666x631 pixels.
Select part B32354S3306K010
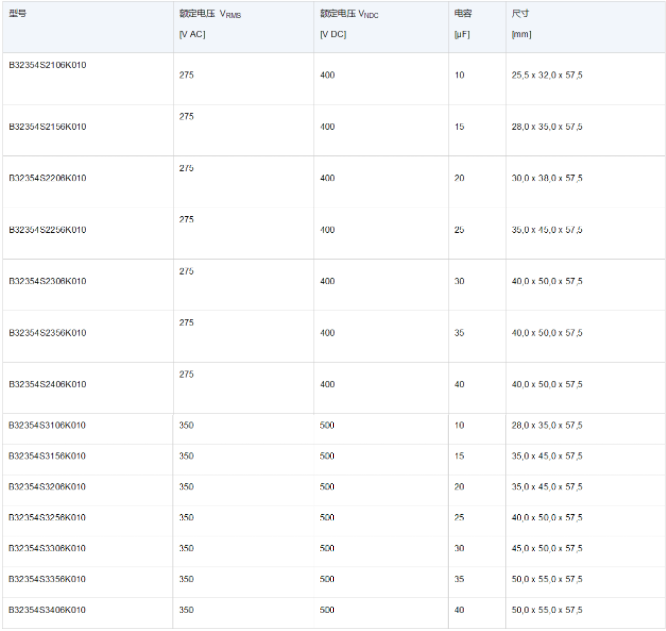pyautogui.click(x=47, y=548)
